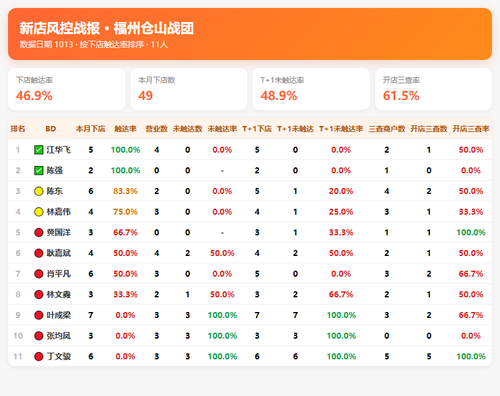Click the name 林文鑫 in the table

[x=59, y=295]
